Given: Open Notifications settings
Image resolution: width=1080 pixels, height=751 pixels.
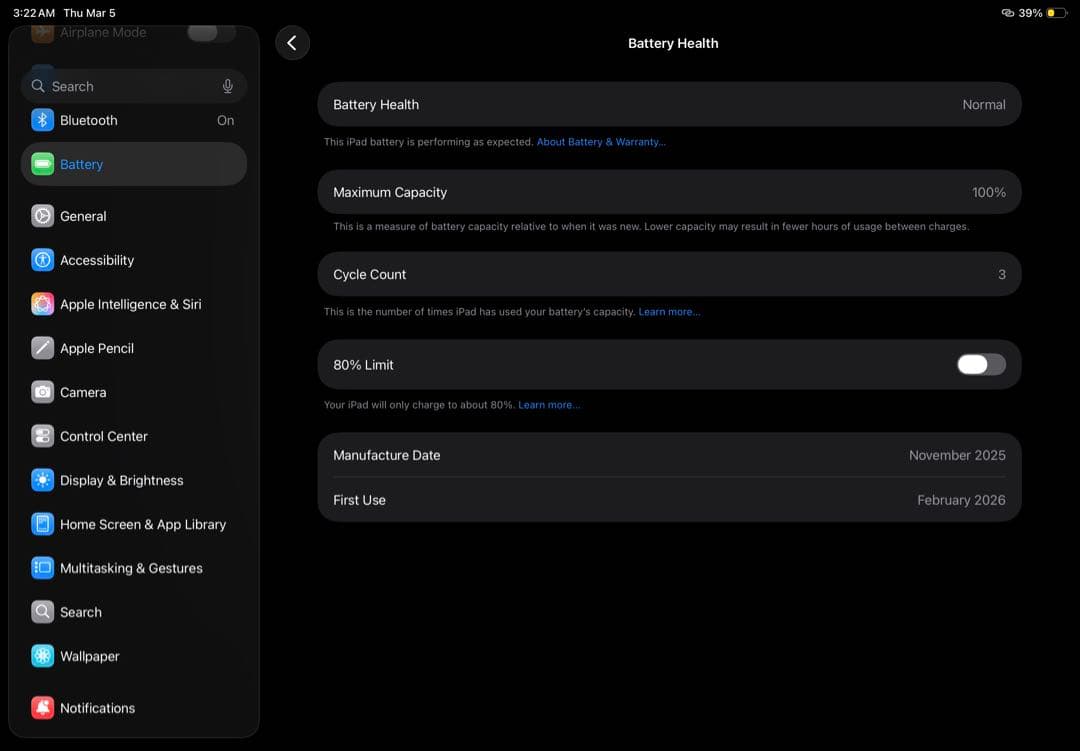Looking at the screenshot, I should click(x=134, y=708).
